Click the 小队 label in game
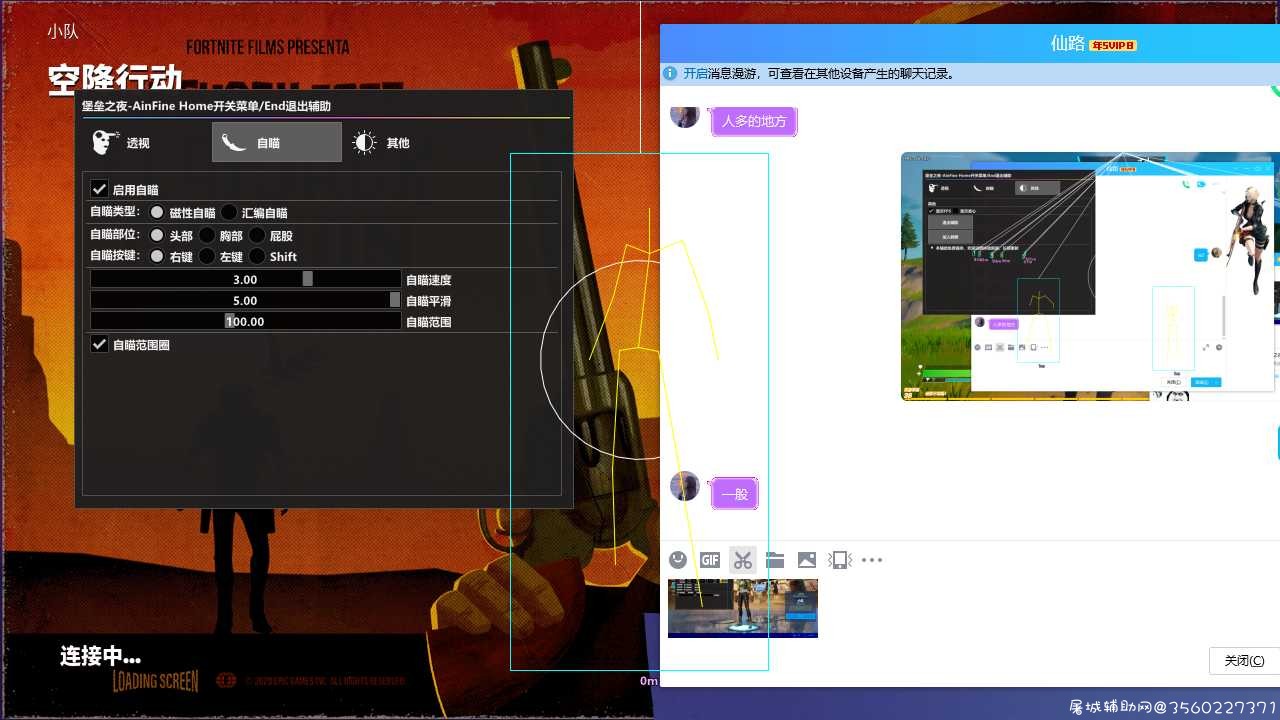Image resolution: width=1280 pixels, height=720 pixels. (62, 31)
